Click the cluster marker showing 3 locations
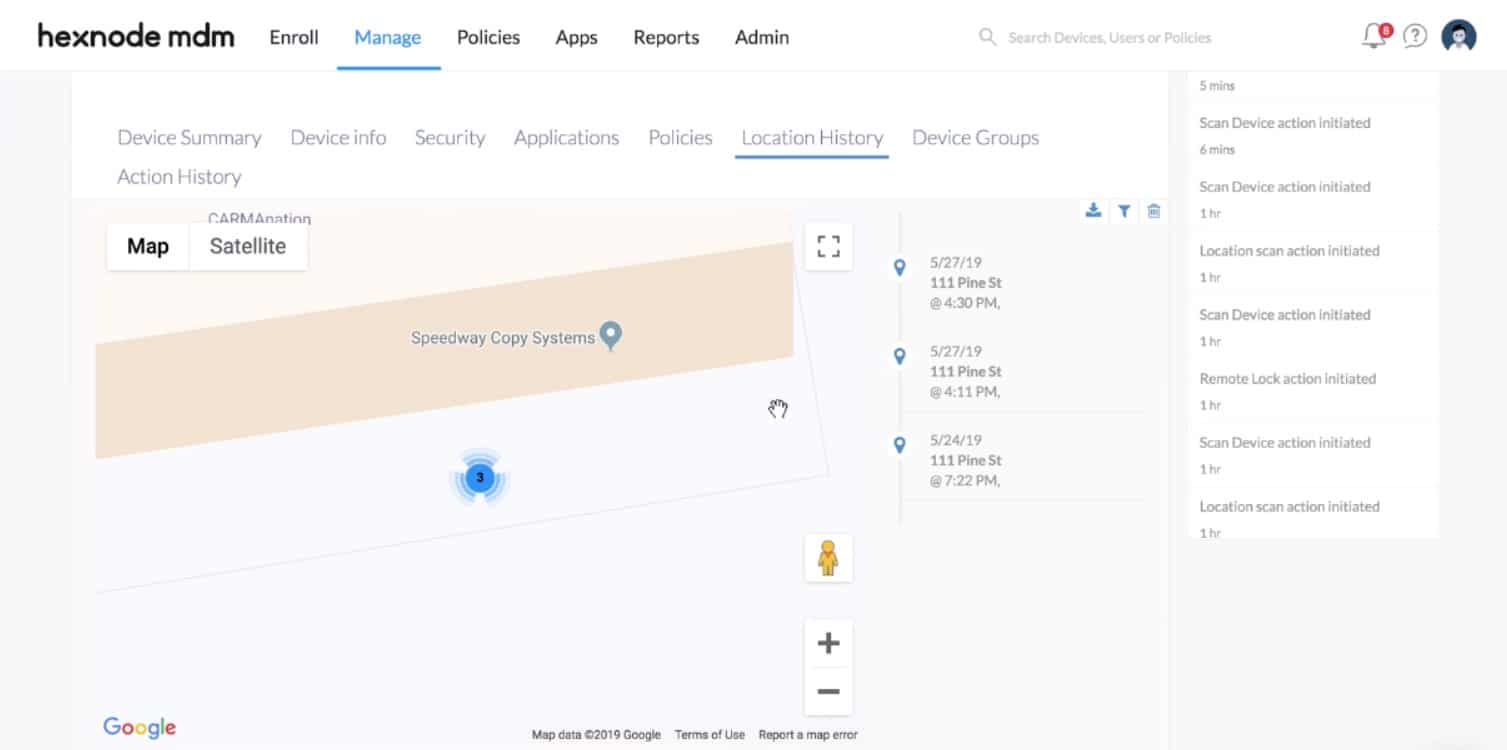 480,478
